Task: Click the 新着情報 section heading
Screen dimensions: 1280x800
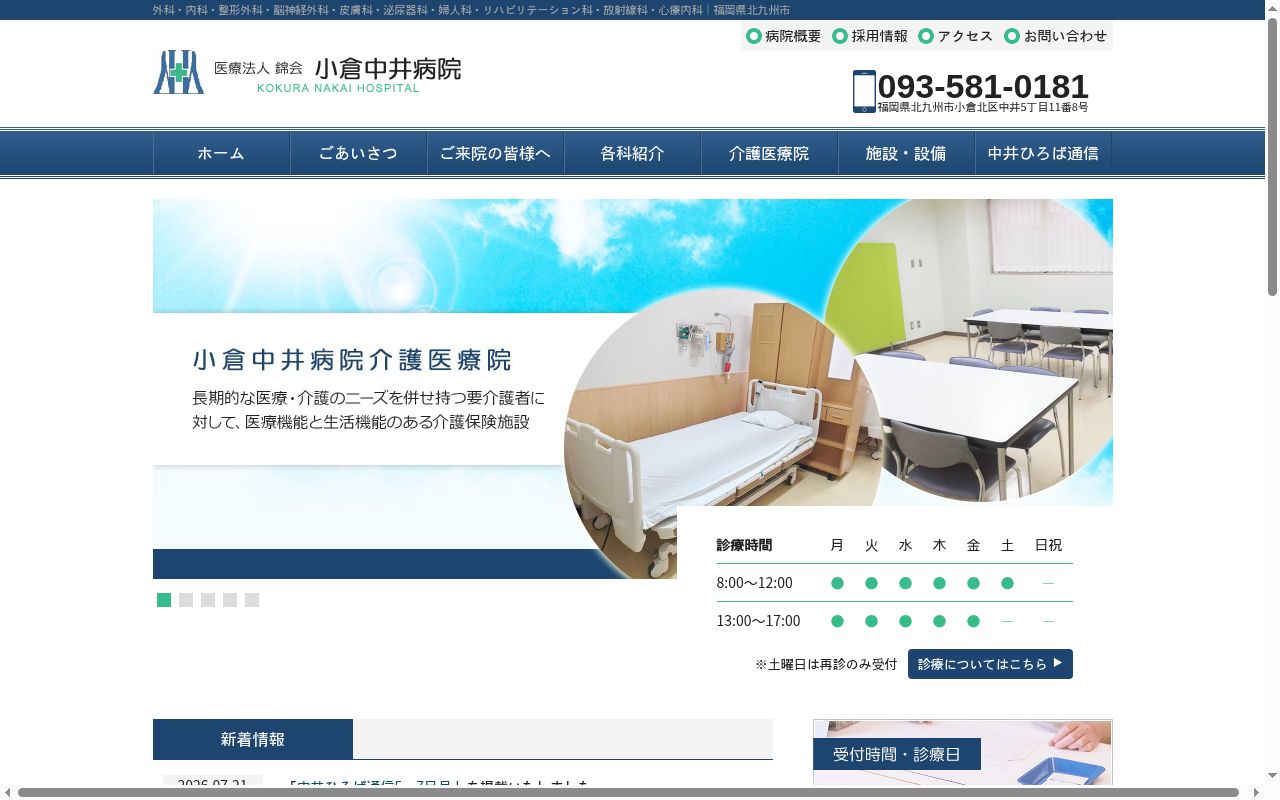Action: pyautogui.click(x=253, y=739)
